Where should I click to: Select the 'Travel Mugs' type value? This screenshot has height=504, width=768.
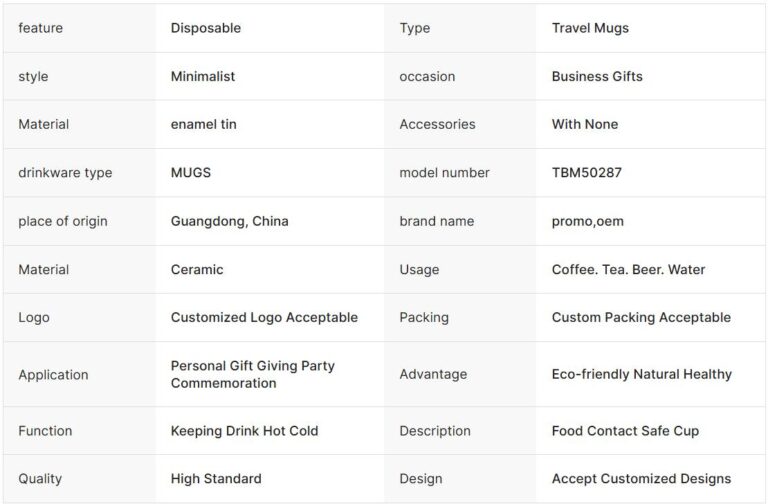pyautogui.click(x=590, y=28)
